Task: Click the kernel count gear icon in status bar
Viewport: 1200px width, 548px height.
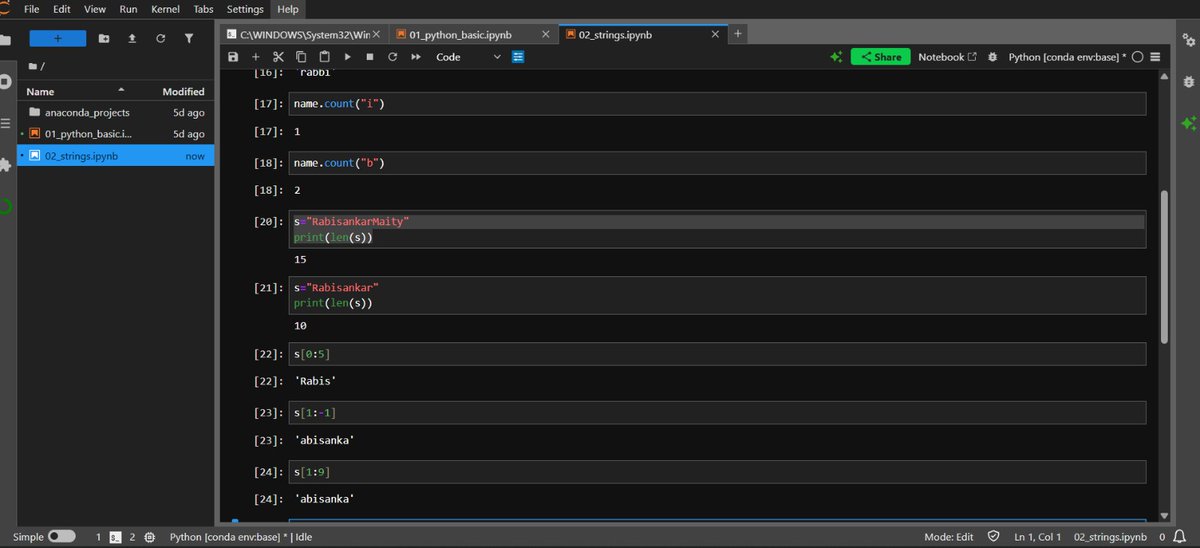Action: pyautogui.click(x=149, y=537)
